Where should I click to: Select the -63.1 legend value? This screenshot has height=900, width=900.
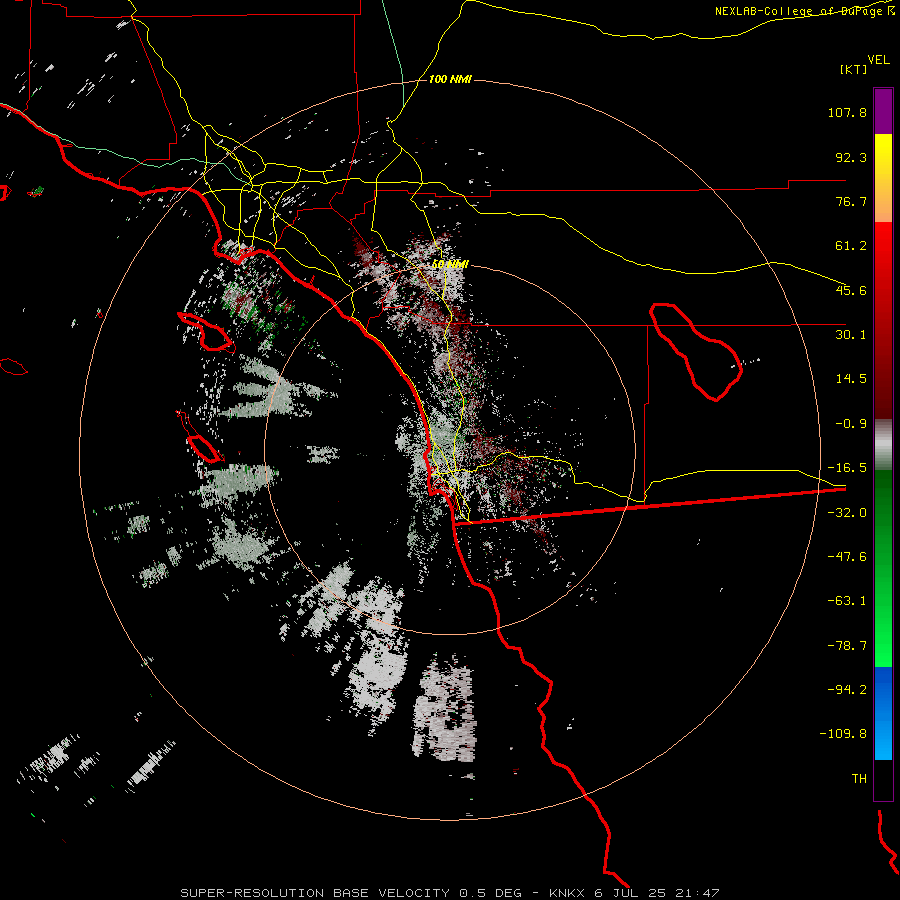(x=847, y=601)
